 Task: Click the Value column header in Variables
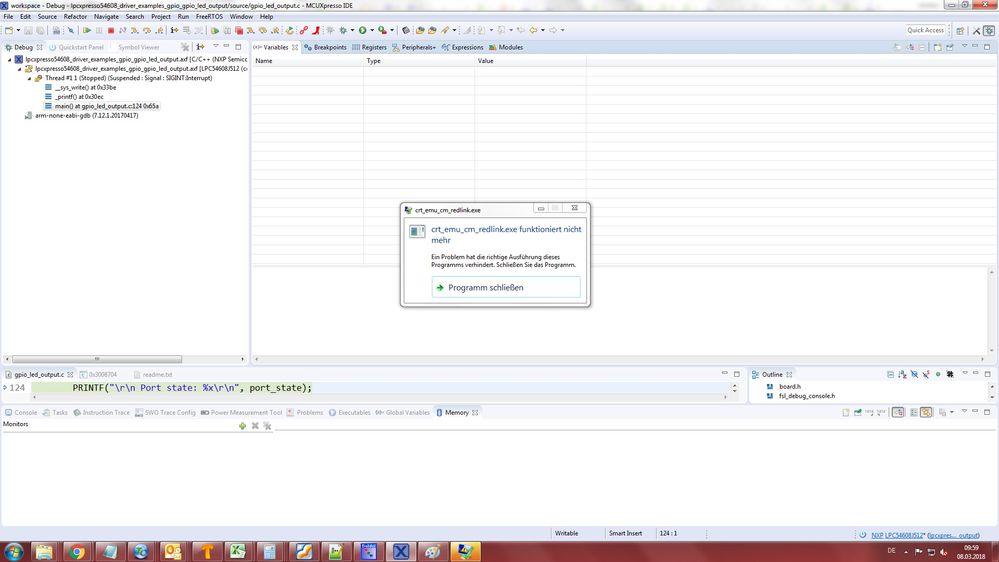point(530,61)
